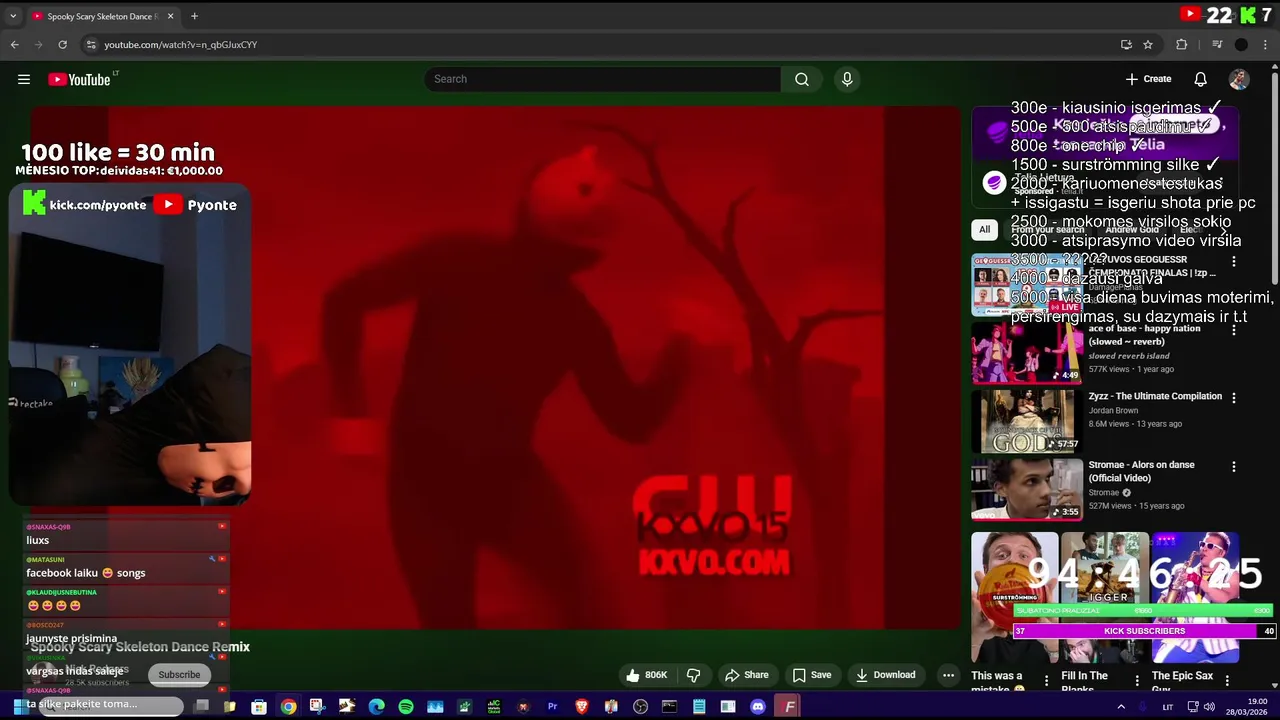View site information icon in address bar
The height and width of the screenshot is (720, 1280).
point(91,44)
